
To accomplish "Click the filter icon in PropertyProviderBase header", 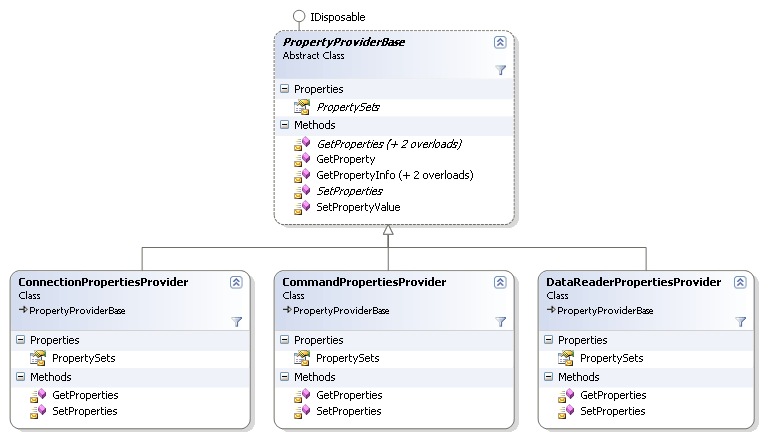I will pos(500,70).
